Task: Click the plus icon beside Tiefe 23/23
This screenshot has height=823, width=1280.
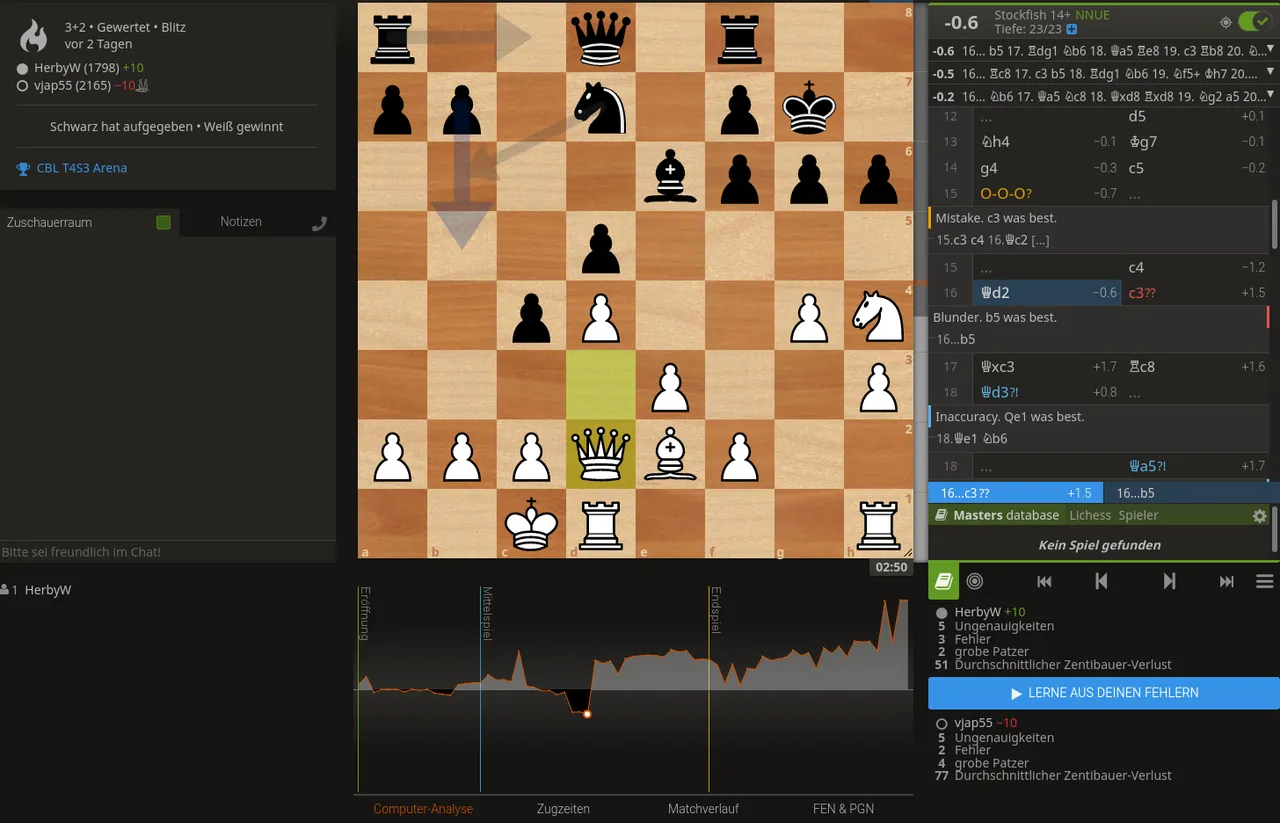Action: pyautogui.click(x=1072, y=30)
